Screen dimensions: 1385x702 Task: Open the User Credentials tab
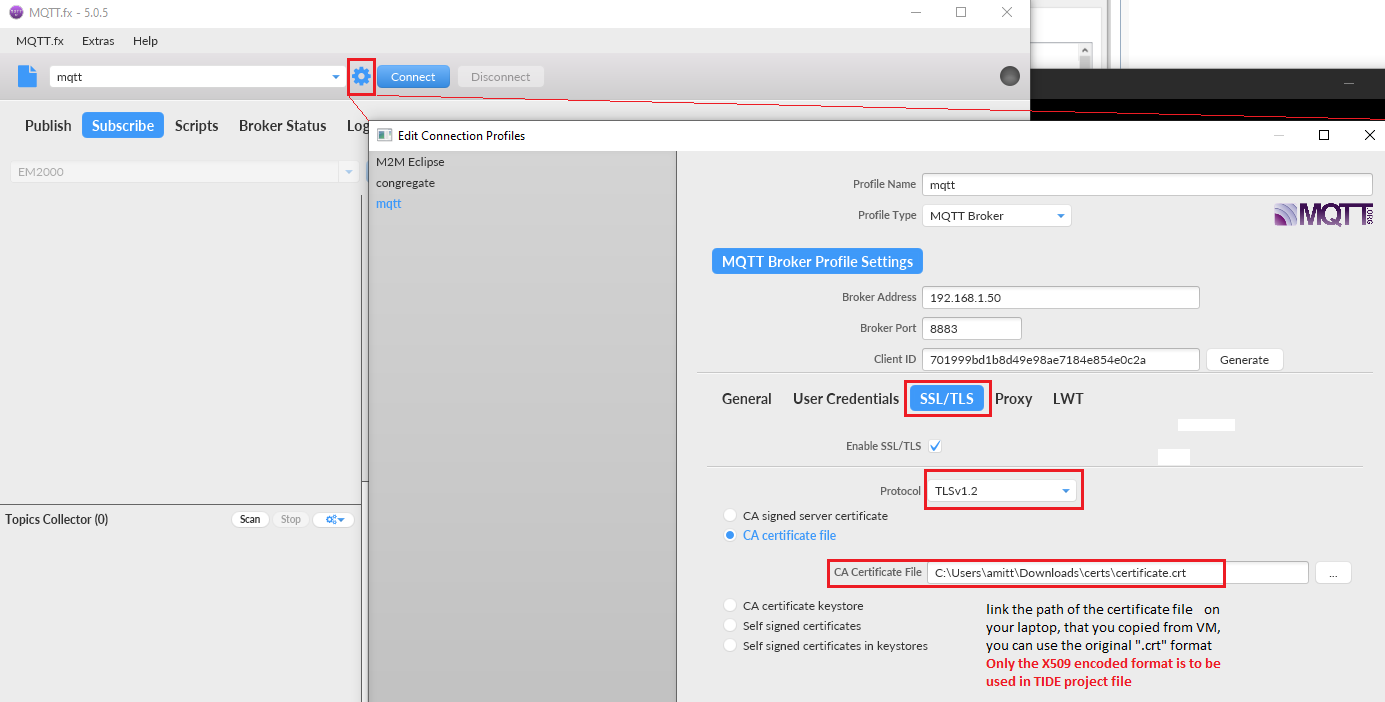[846, 398]
